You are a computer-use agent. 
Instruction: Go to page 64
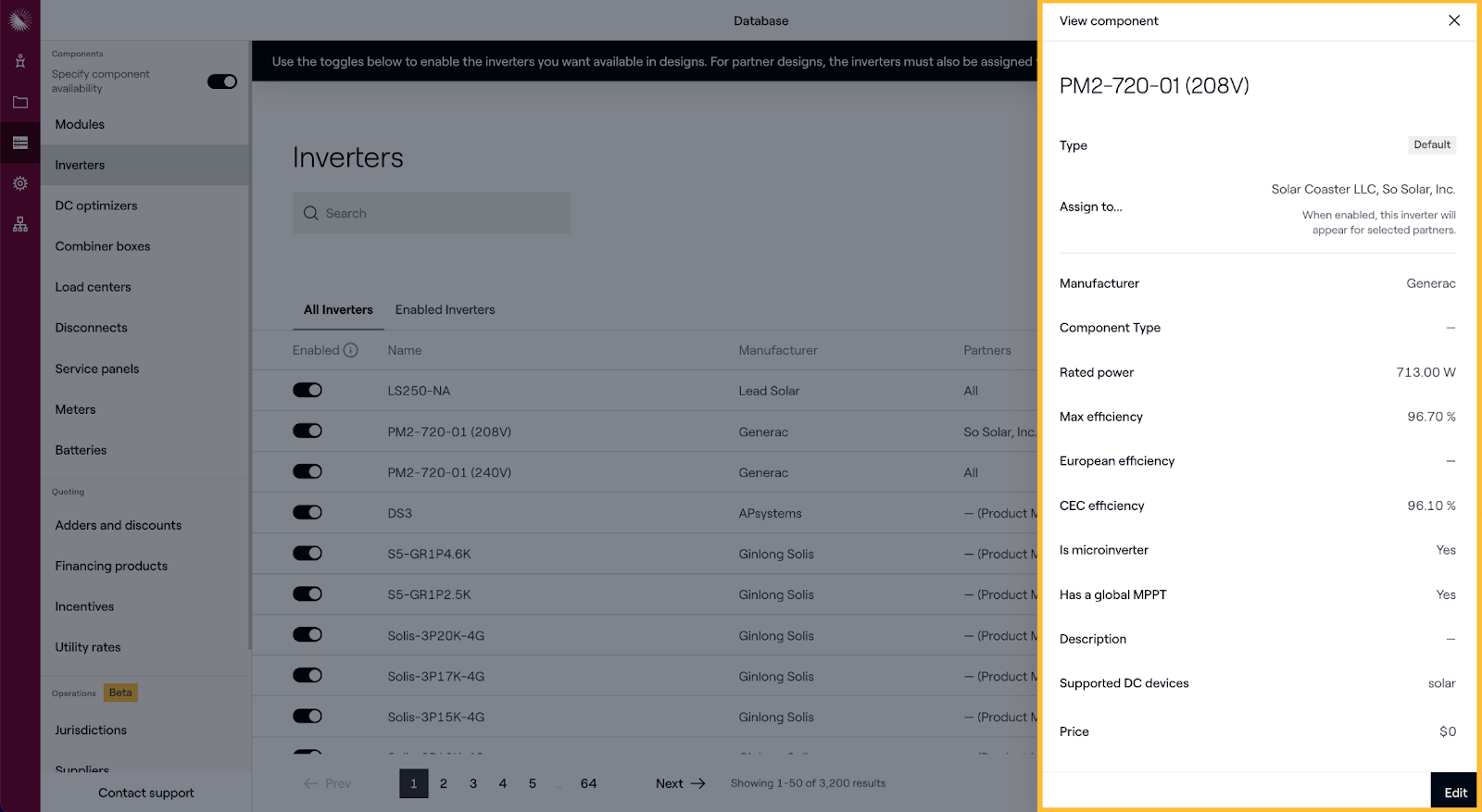point(588,783)
